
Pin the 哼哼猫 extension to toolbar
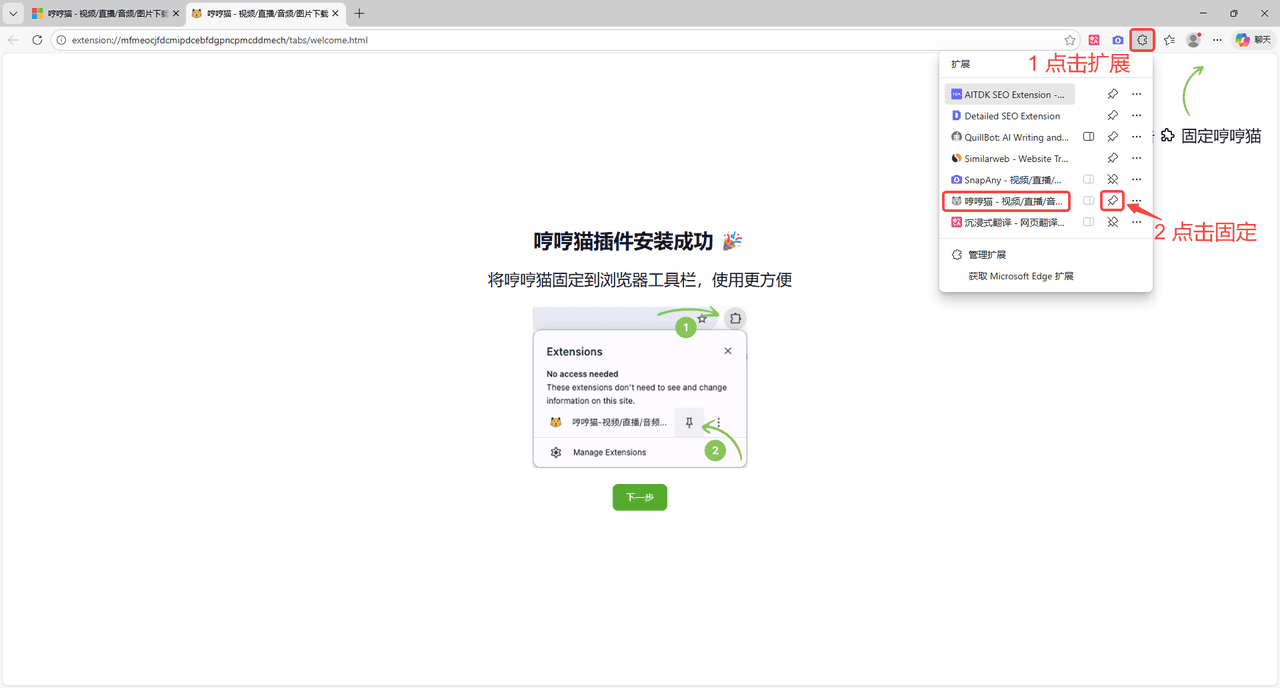point(1112,201)
